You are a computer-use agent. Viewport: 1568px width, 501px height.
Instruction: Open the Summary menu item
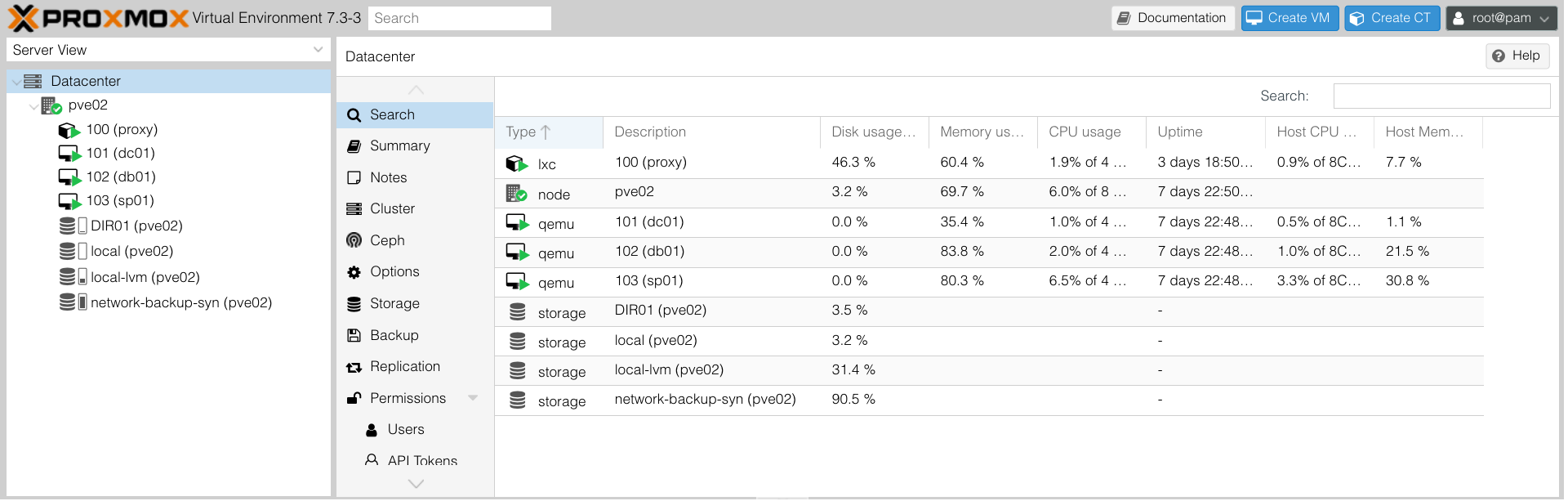[415, 146]
